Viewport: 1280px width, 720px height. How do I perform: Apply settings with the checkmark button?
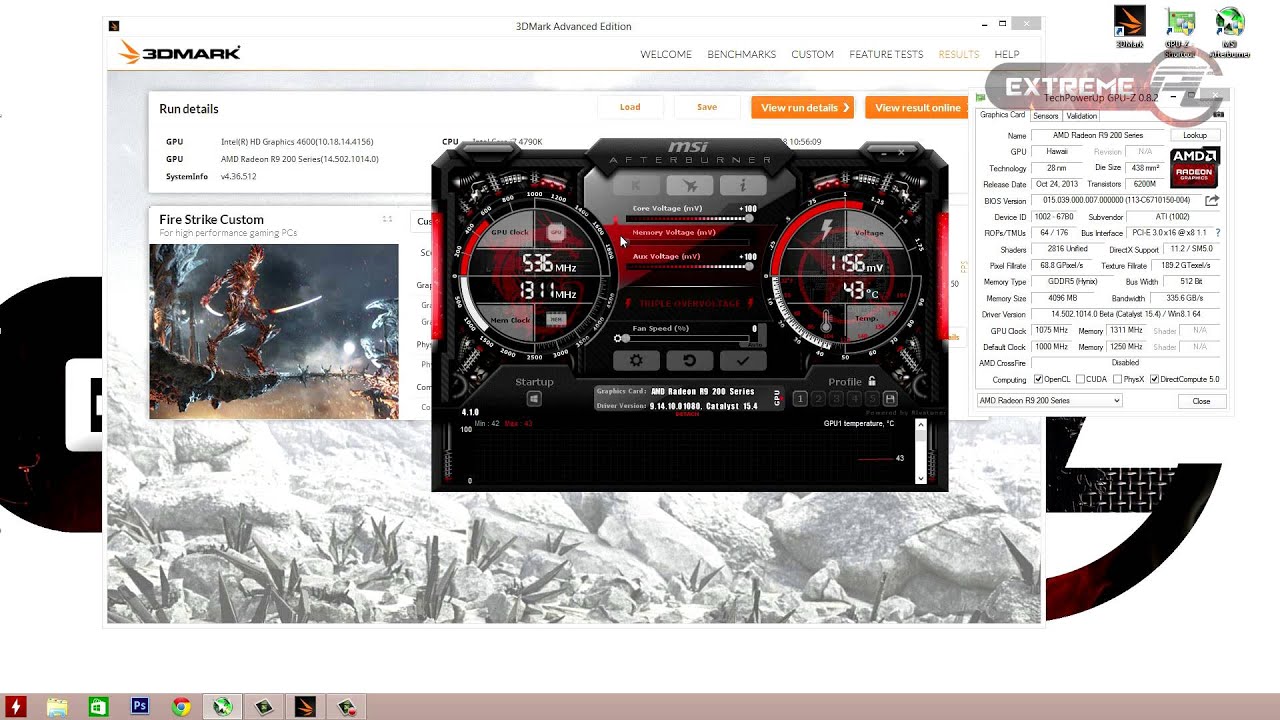coord(743,360)
